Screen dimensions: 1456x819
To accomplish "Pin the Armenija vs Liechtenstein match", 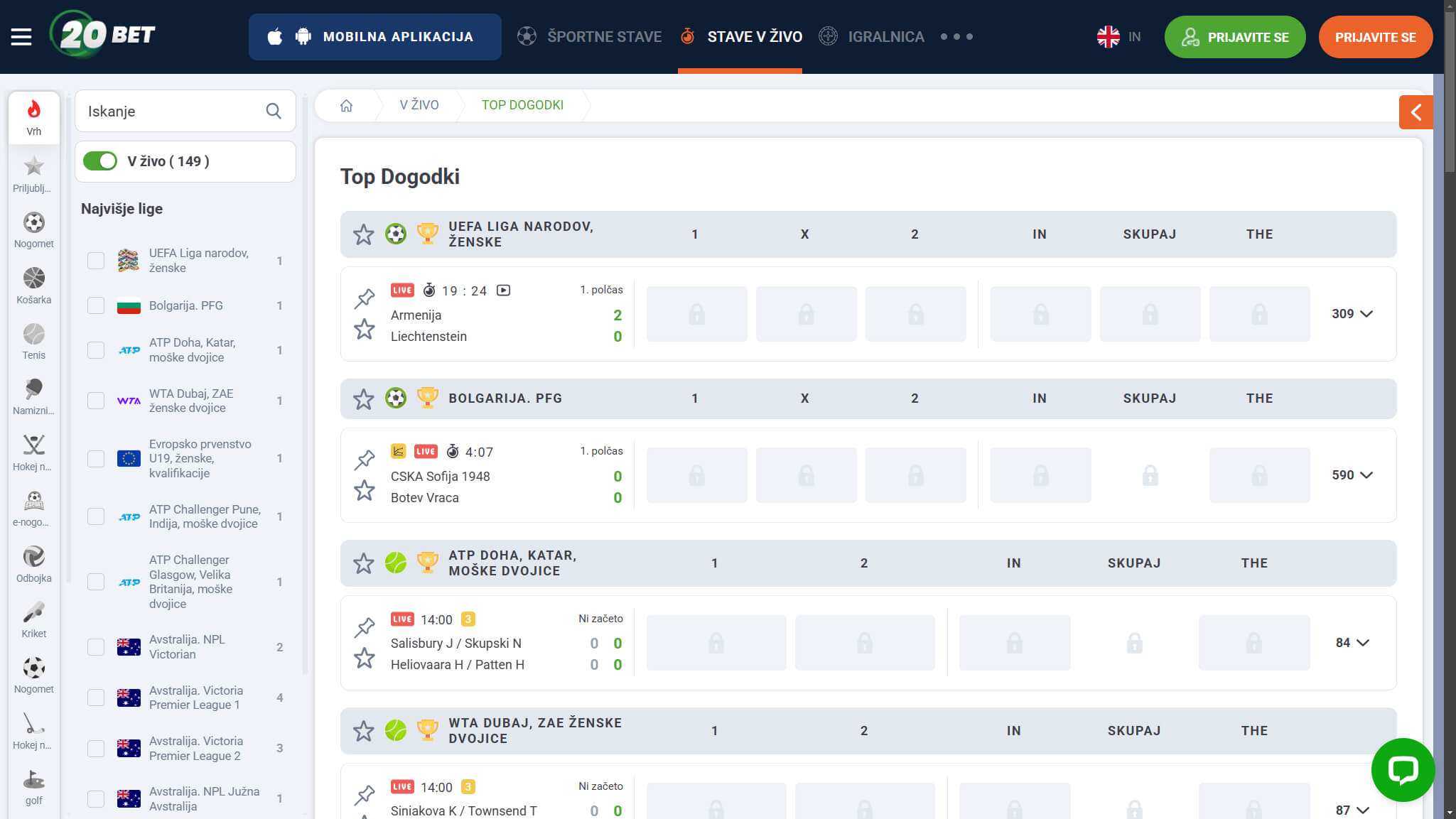I will pos(365,298).
